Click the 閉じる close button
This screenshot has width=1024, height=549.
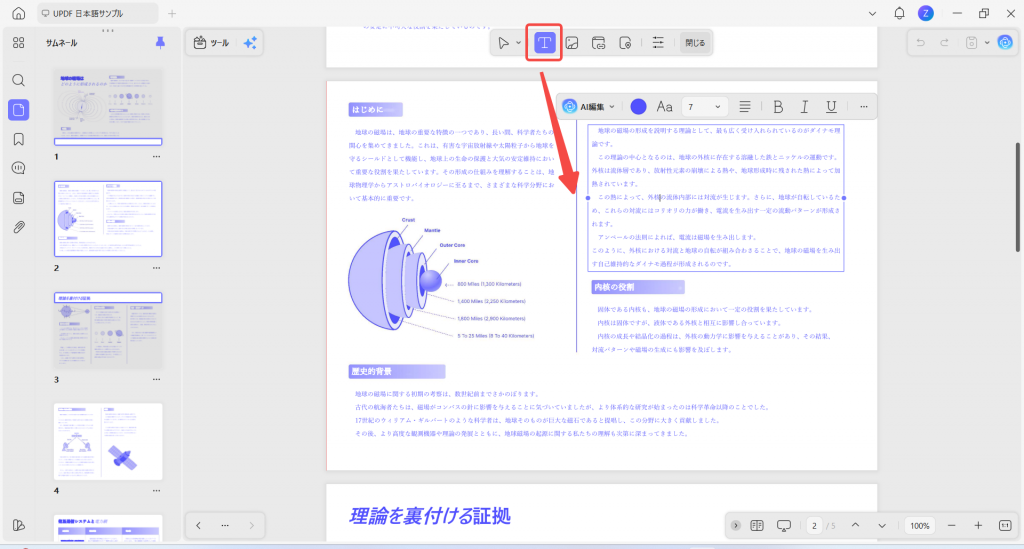pyautogui.click(x=695, y=43)
